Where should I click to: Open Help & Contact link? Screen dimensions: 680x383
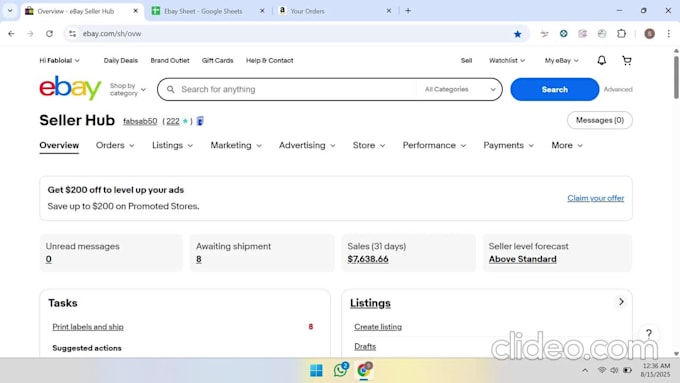point(269,60)
